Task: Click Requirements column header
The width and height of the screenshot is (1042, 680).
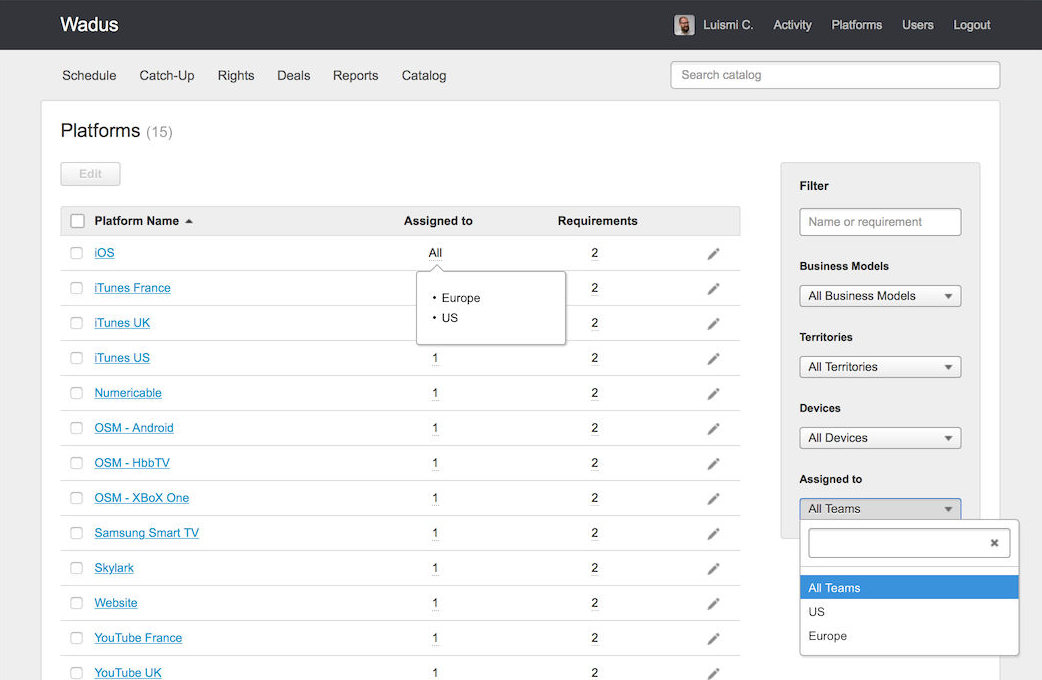Action: pos(597,221)
